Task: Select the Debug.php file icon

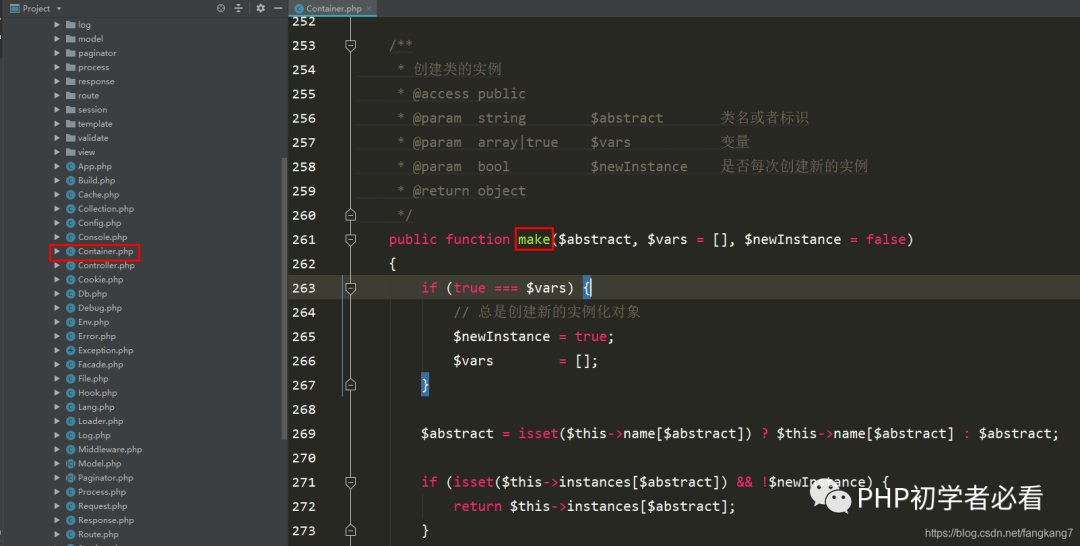Action: point(70,308)
